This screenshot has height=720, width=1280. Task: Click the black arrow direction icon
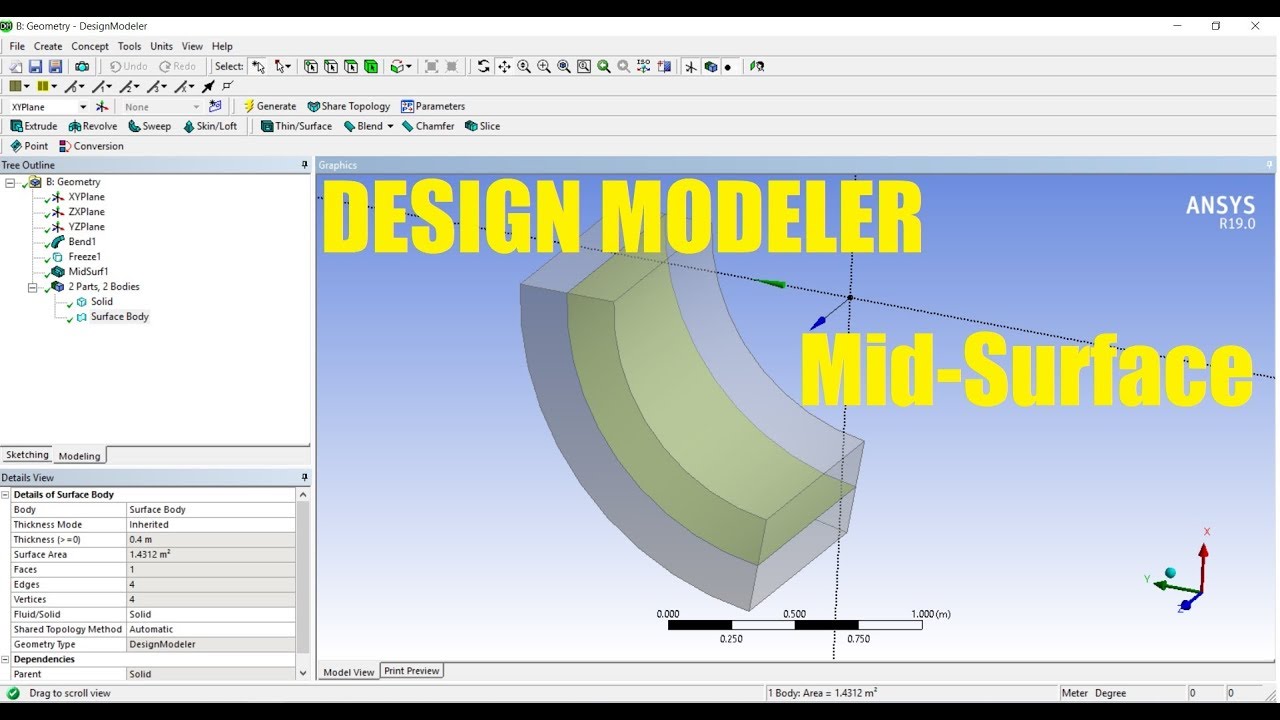[x=207, y=86]
